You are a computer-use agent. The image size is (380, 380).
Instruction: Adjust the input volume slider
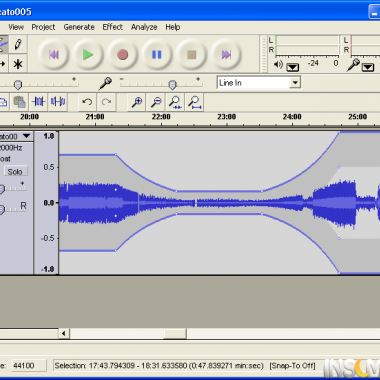(172, 85)
